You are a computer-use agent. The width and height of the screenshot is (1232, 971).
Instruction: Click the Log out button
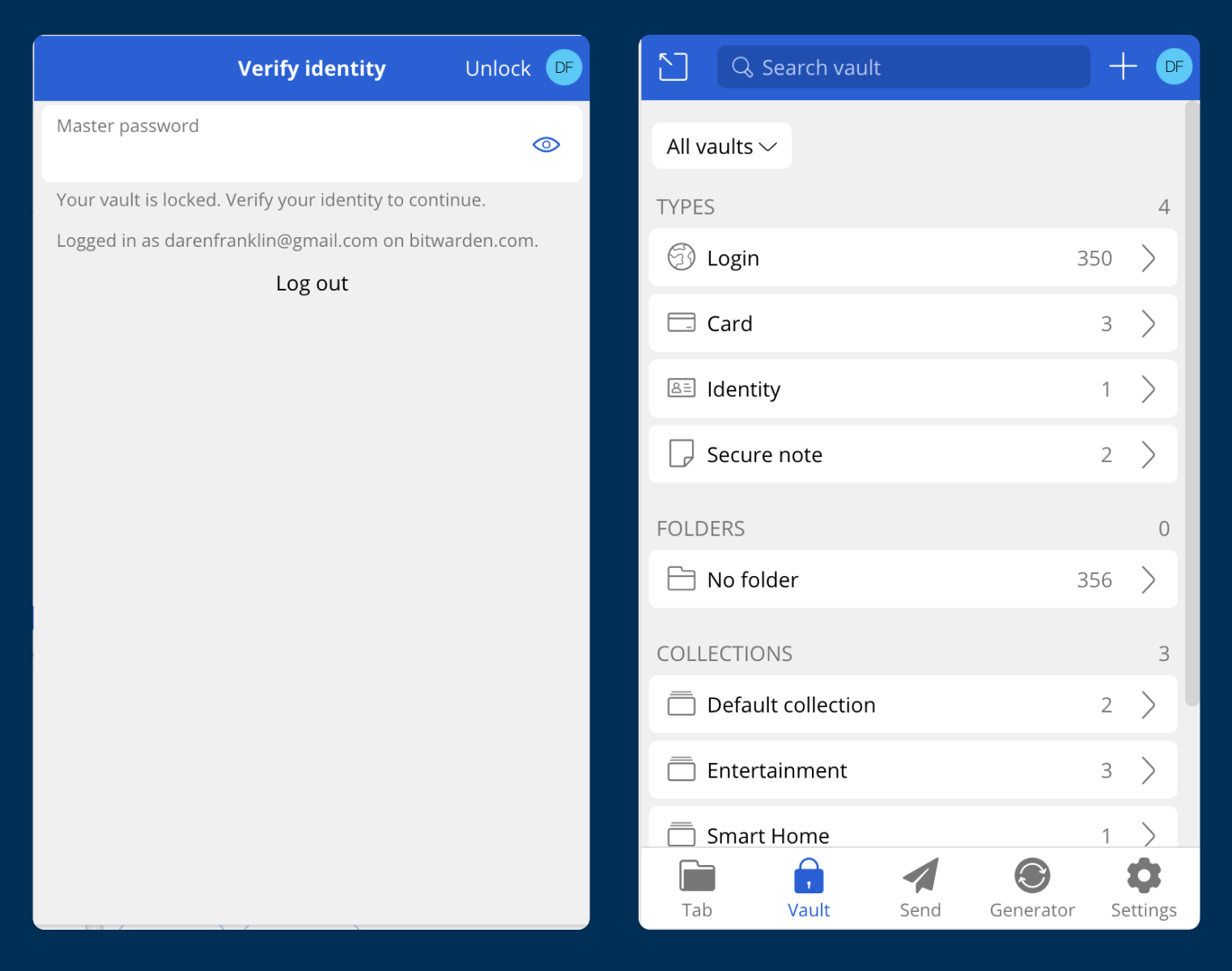coord(312,283)
